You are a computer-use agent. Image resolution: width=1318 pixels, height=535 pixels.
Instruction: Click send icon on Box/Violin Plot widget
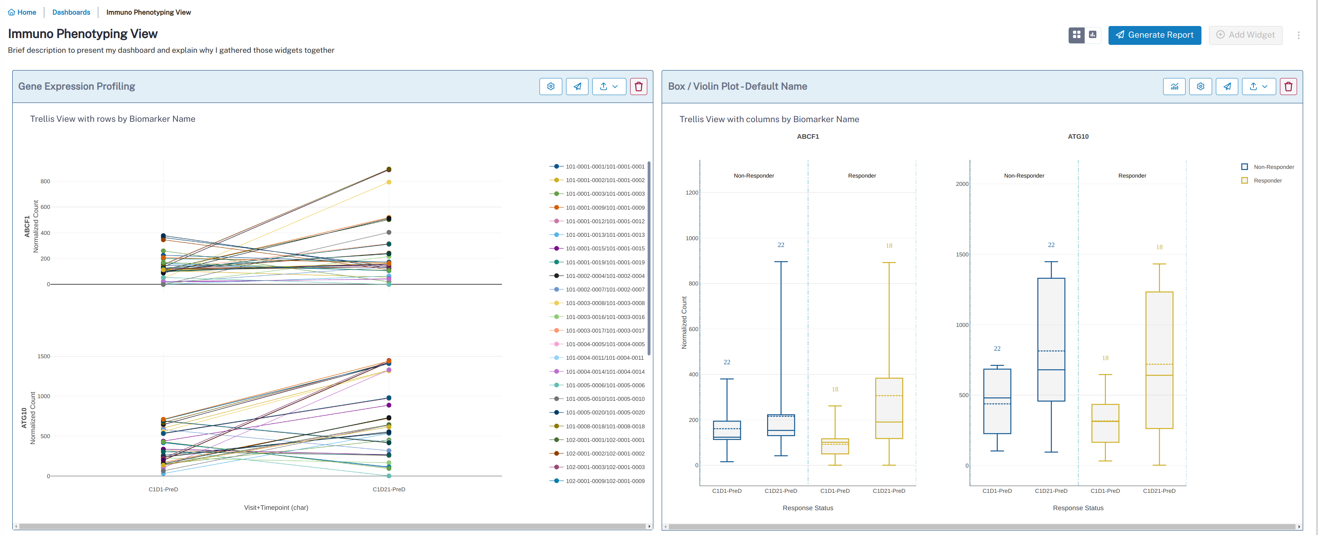1227,87
